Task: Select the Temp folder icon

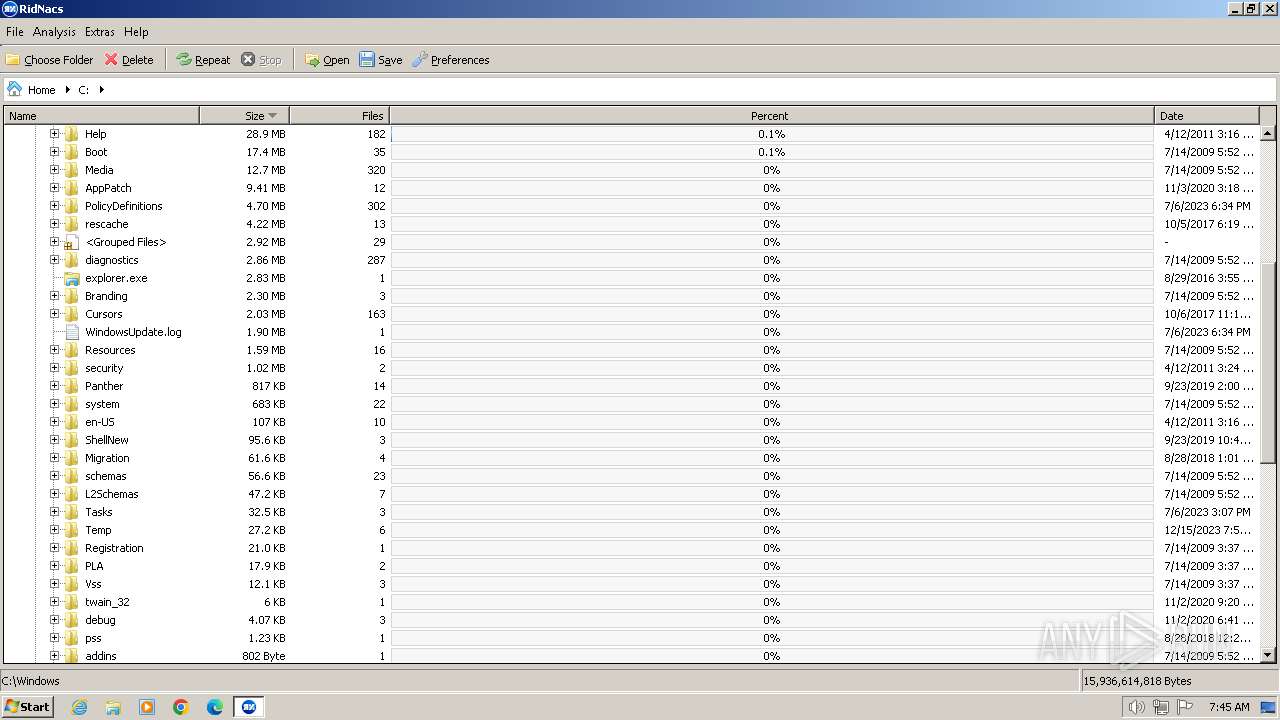Action: [x=71, y=530]
